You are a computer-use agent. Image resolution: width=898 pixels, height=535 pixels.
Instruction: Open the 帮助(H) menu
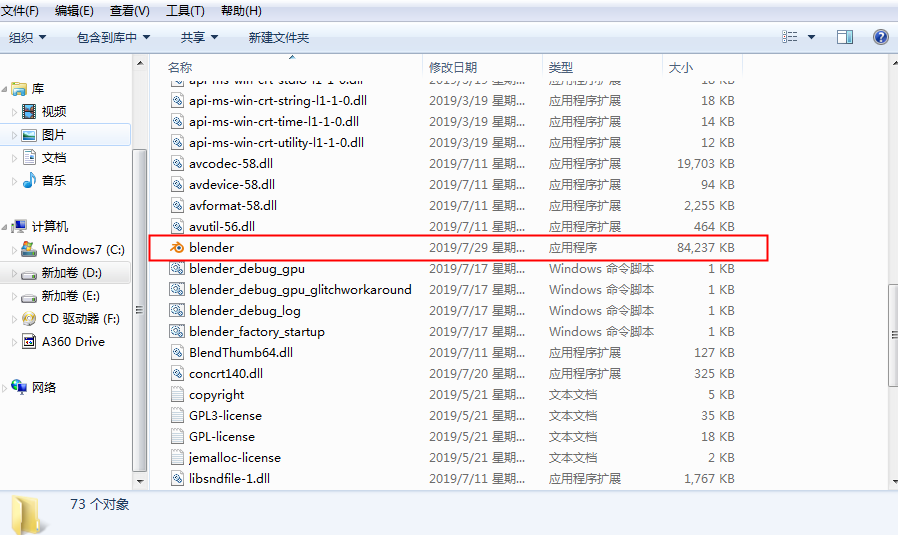click(241, 11)
